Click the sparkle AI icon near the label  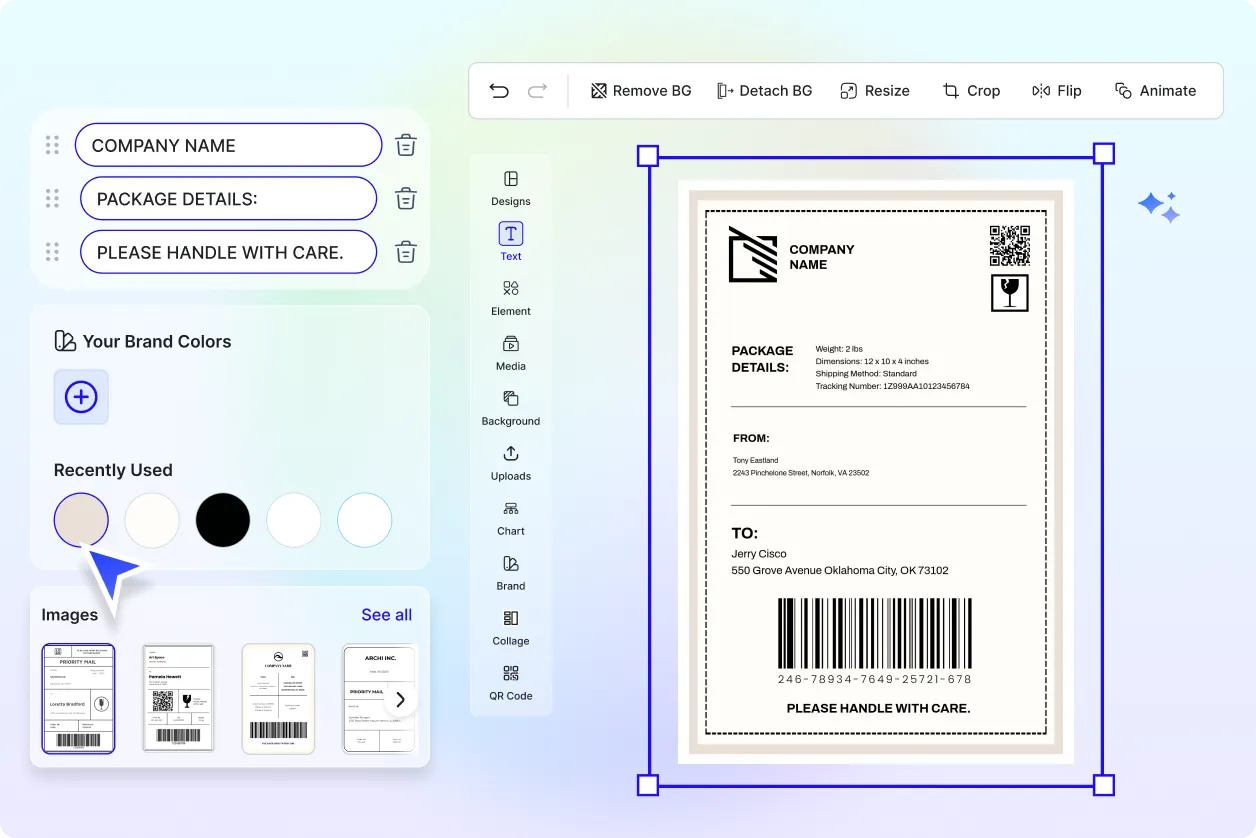point(1158,206)
